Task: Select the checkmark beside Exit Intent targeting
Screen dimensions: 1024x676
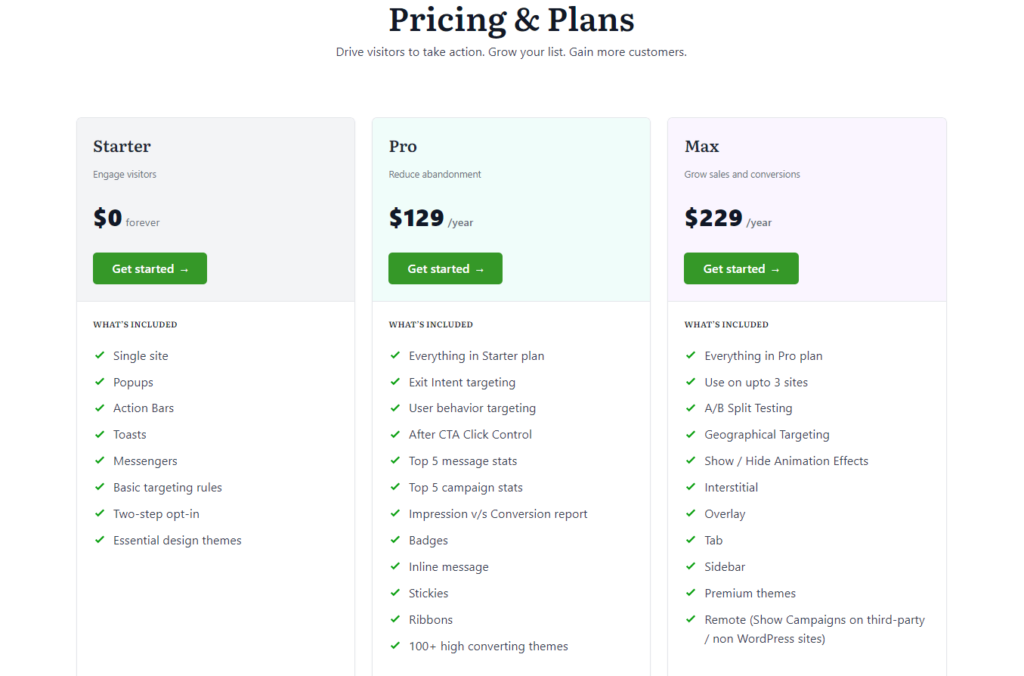Action: click(x=394, y=382)
